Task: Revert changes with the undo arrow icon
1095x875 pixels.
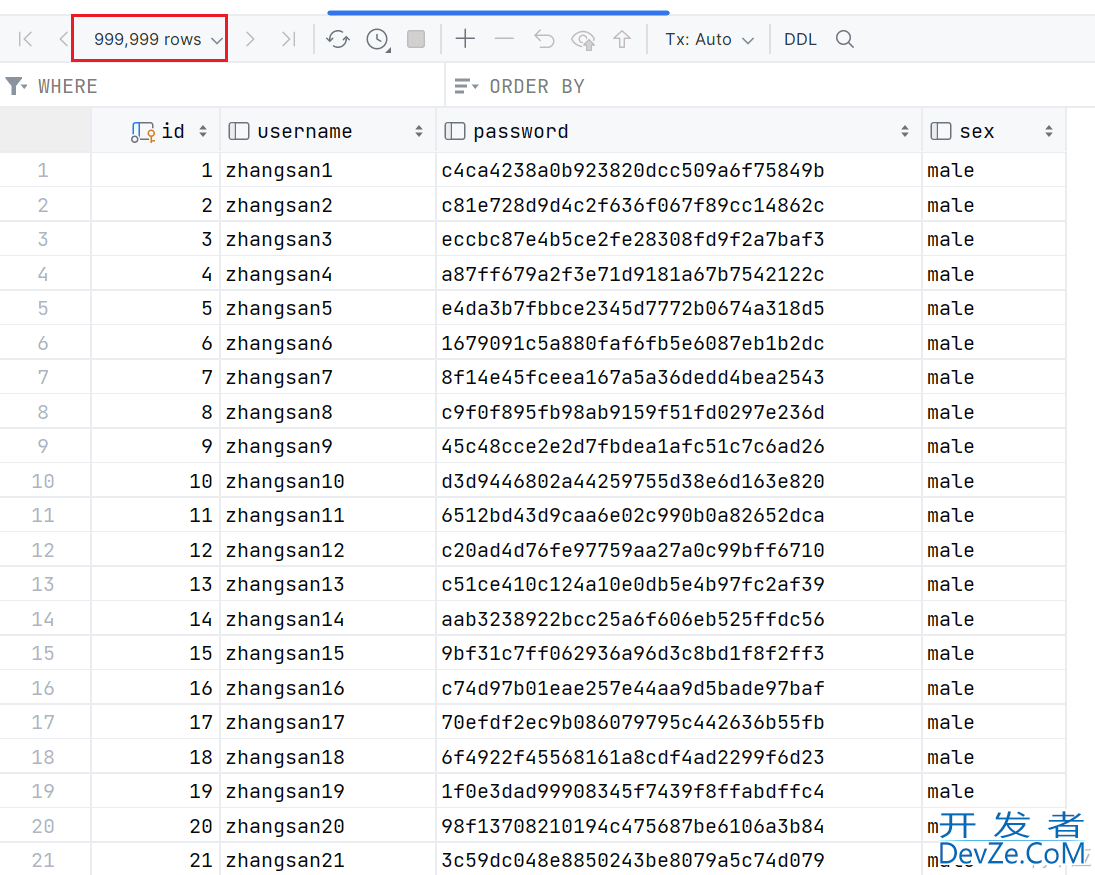Action: (544, 39)
